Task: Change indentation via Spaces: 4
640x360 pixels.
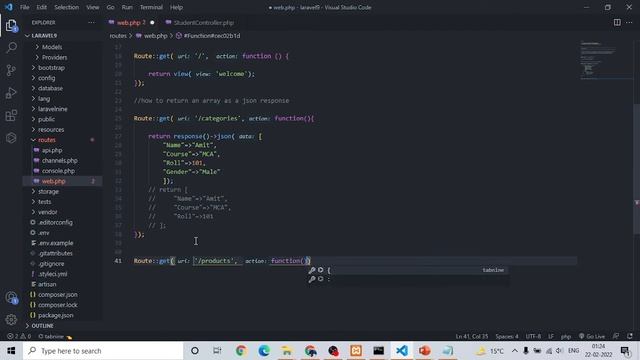Action: click(507, 336)
